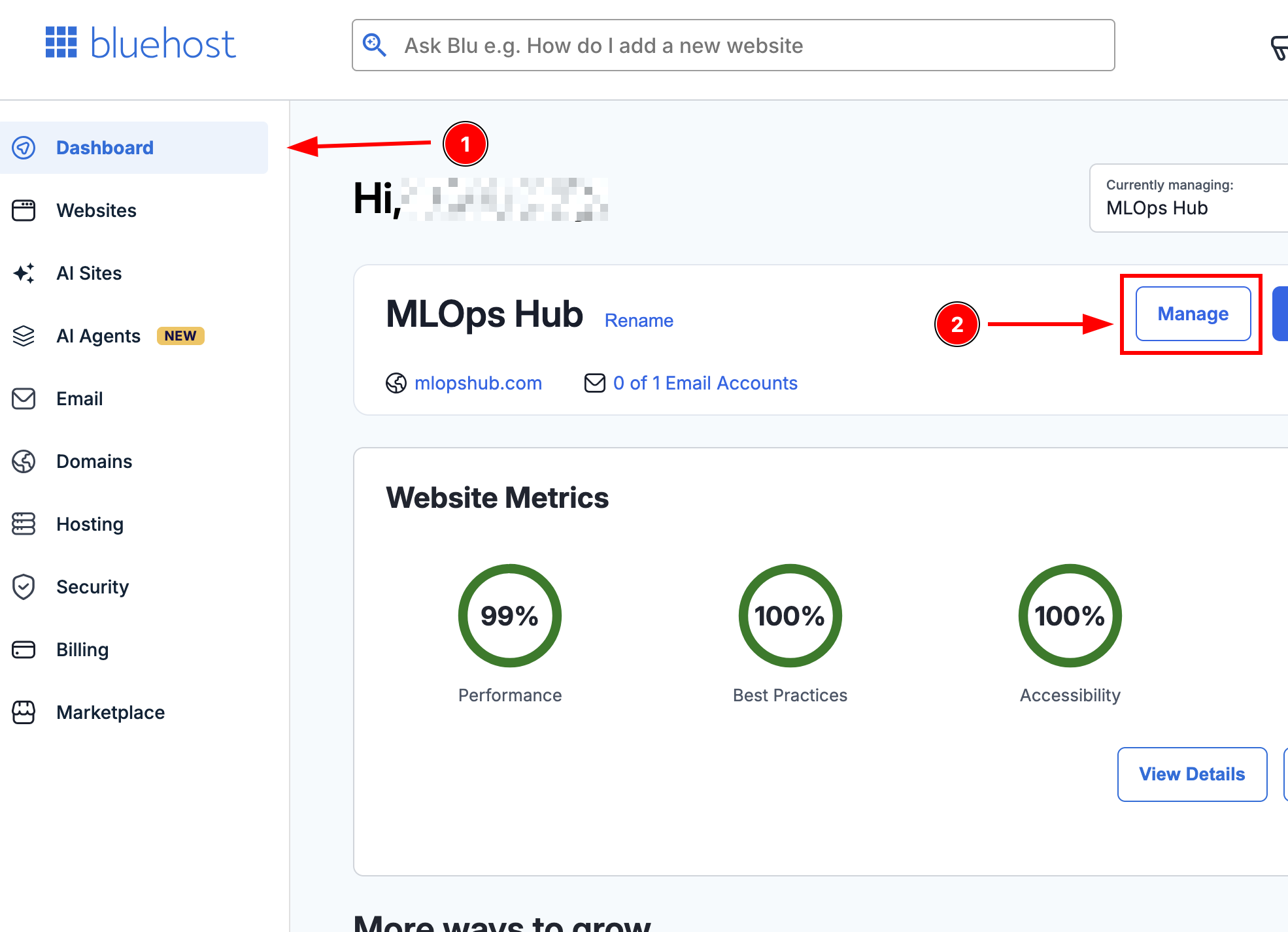Click the Websites browser-window icon

click(x=24, y=210)
